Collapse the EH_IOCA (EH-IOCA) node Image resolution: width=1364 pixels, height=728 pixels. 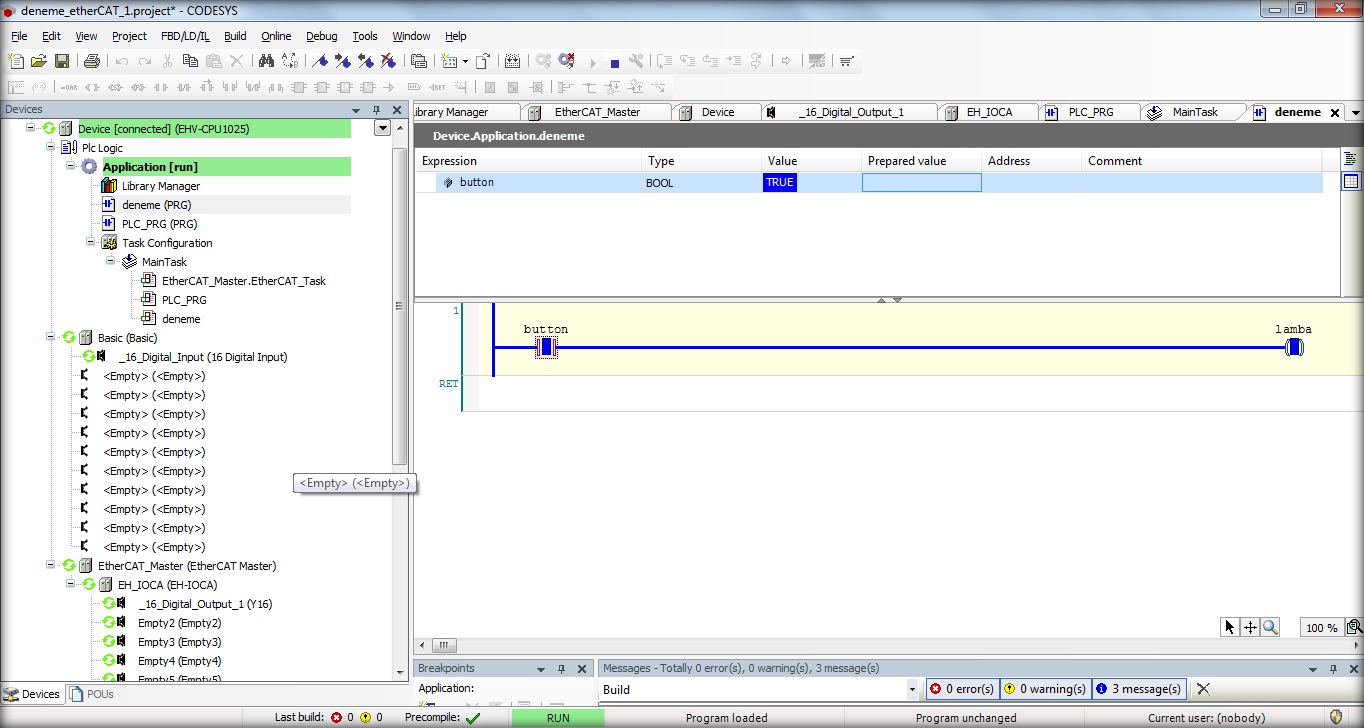pos(71,584)
